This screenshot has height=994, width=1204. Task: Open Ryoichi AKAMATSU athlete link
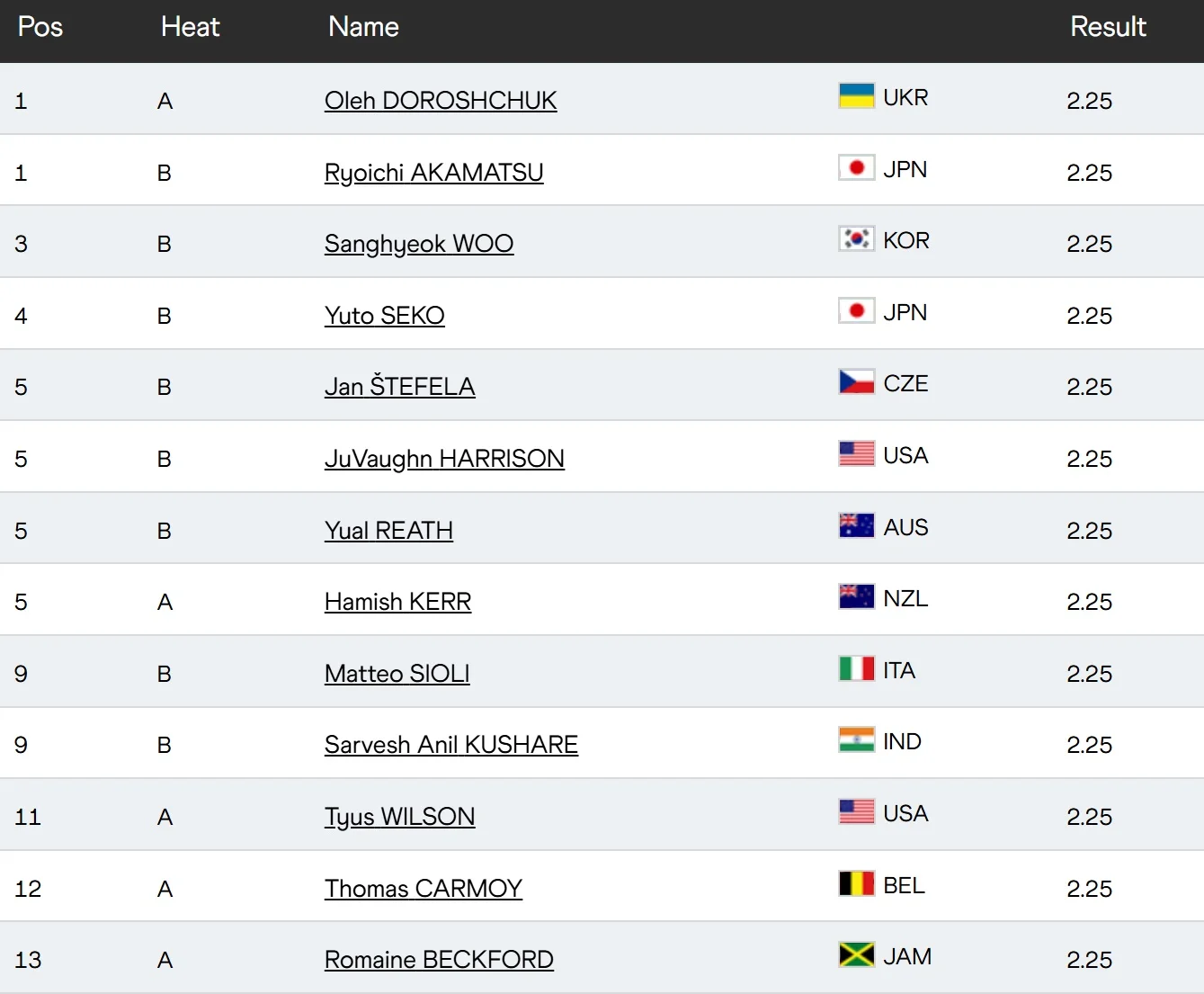coord(433,173)
